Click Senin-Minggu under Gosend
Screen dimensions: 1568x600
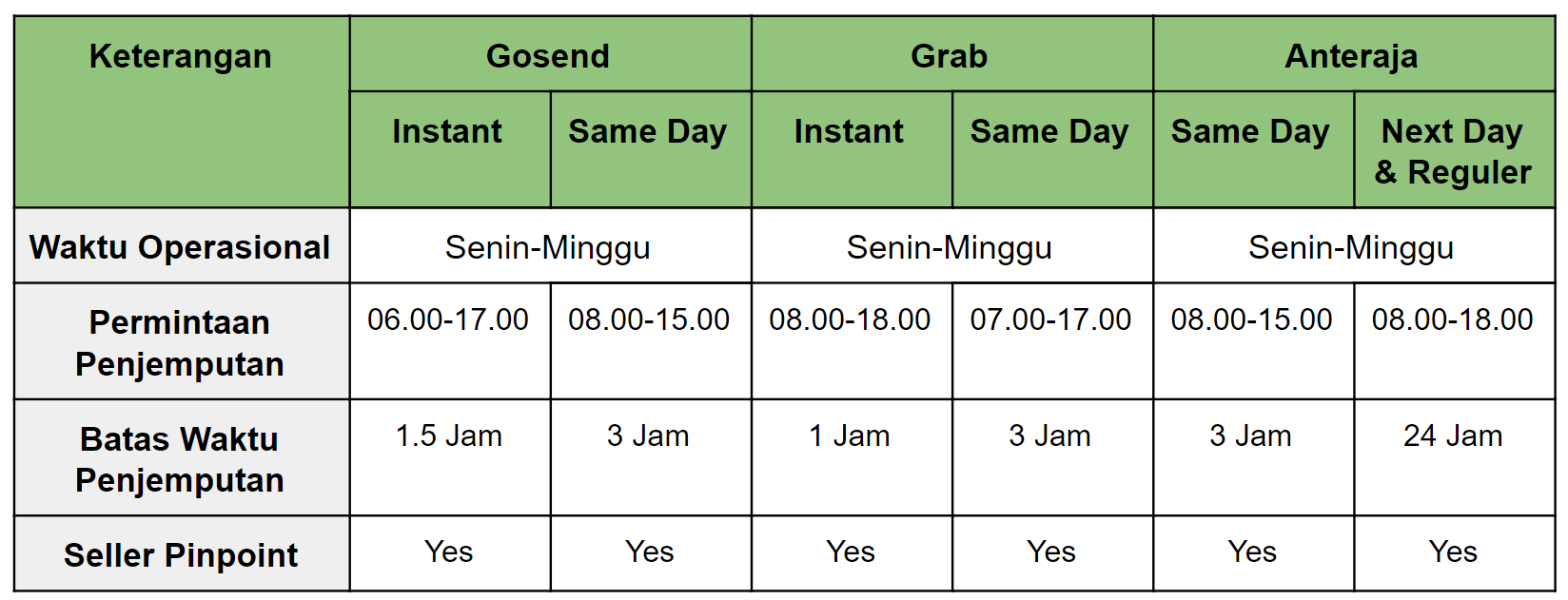click(x=550, y=245)
